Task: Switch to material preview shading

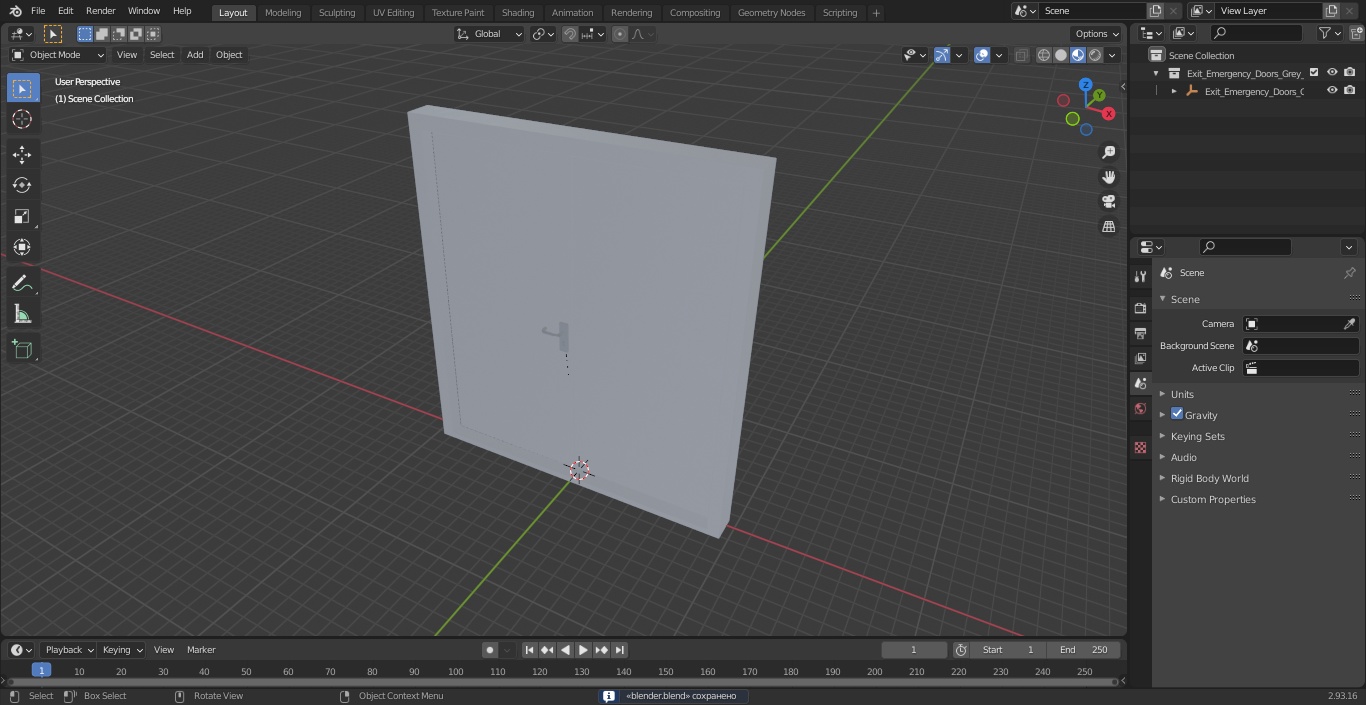Action: (x=1078, y=55)
